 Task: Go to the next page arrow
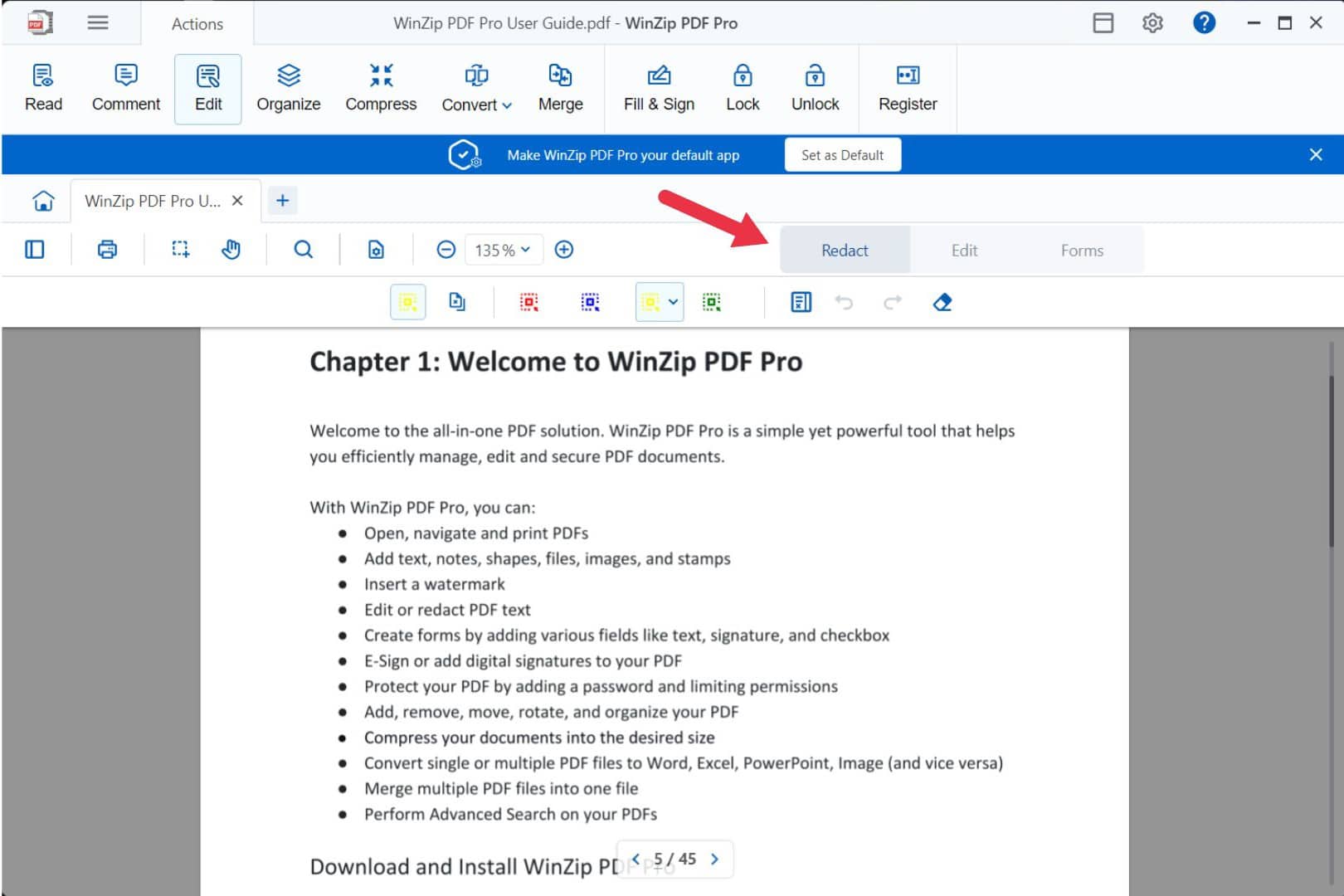(714, 859)
